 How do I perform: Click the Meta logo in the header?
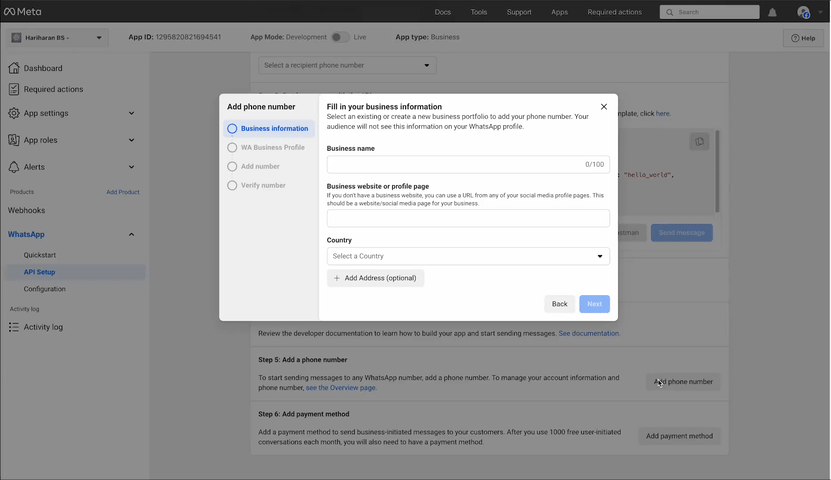pos(22,12)
